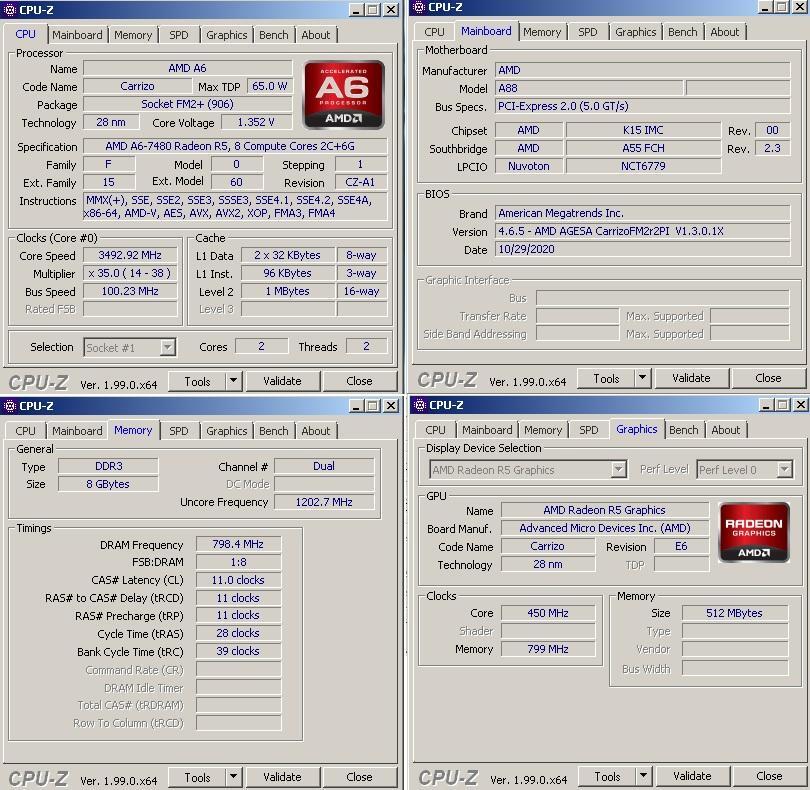Click Core Voltage value 1.352 V
Viewport: 810px width, 790px height.
(256, 122)
